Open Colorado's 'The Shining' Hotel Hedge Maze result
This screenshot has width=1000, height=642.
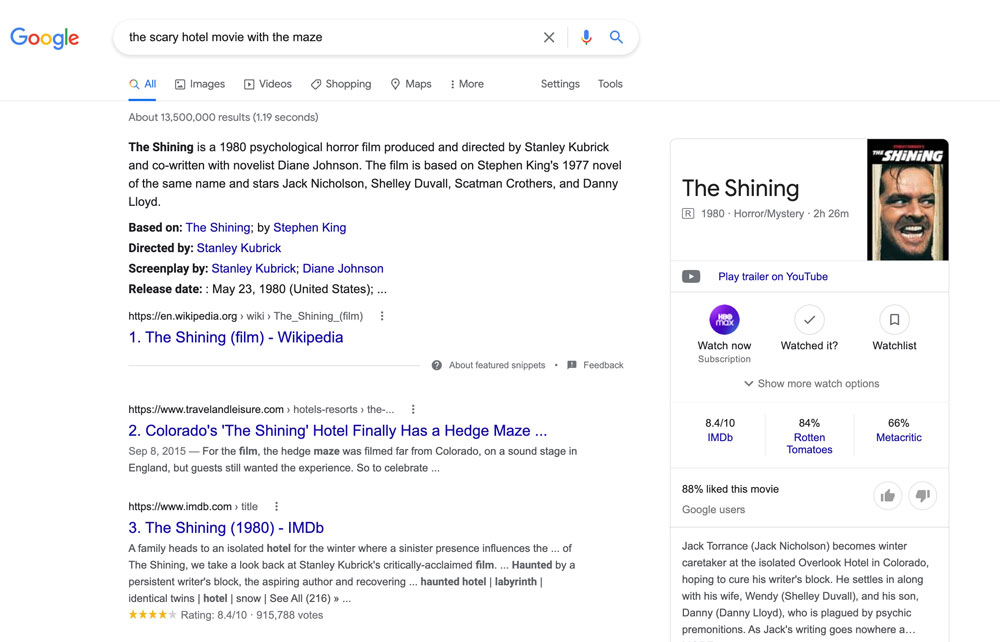pos(337,431)
